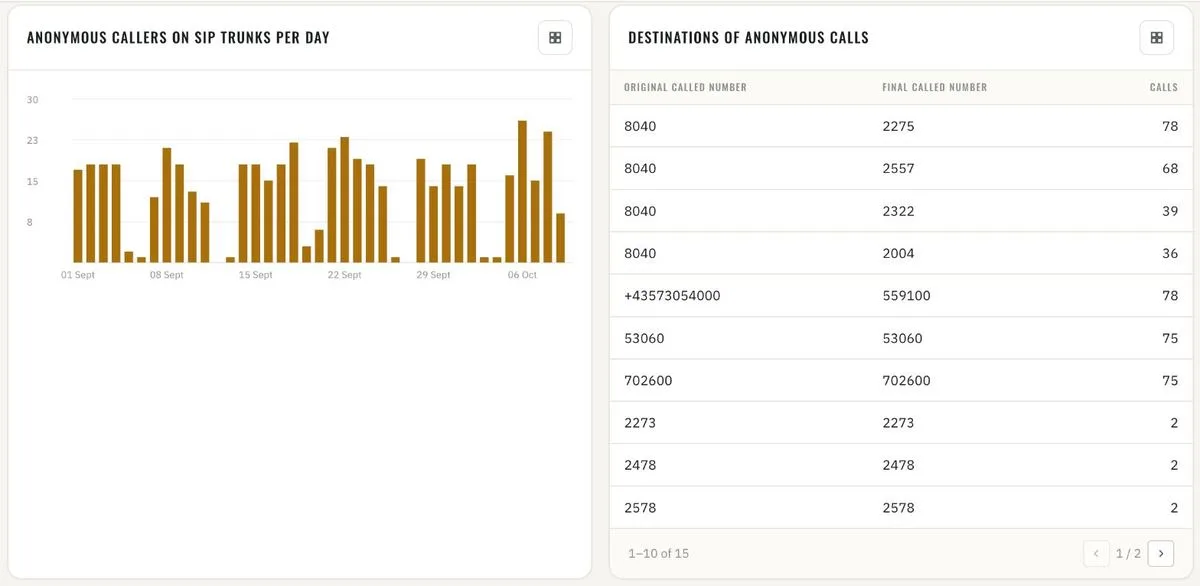1200x586 pixels.
Task: Click the 22 Sept axis label
Action: (344, 275)
